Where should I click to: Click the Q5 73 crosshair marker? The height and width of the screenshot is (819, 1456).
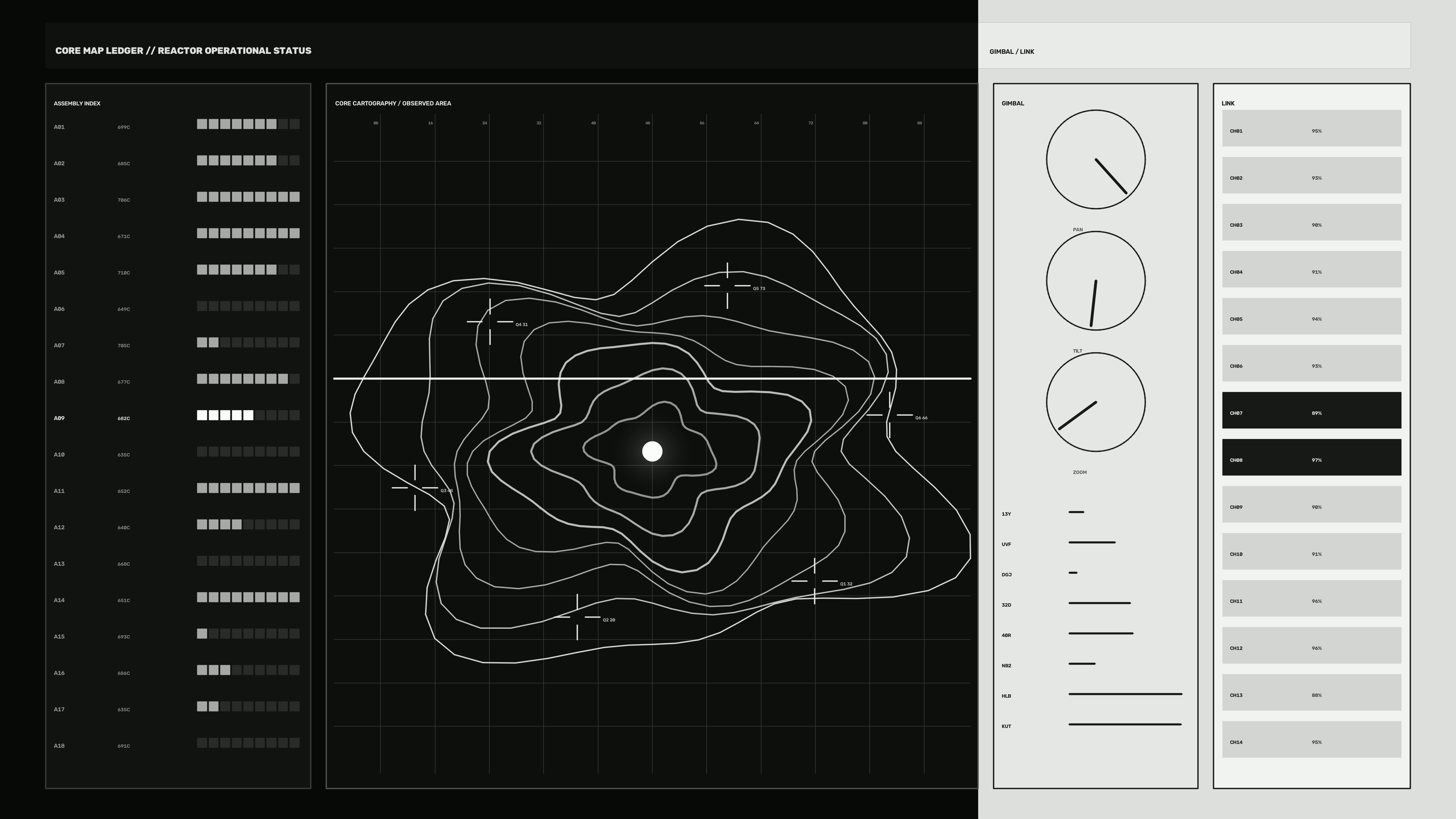point(727,286)
